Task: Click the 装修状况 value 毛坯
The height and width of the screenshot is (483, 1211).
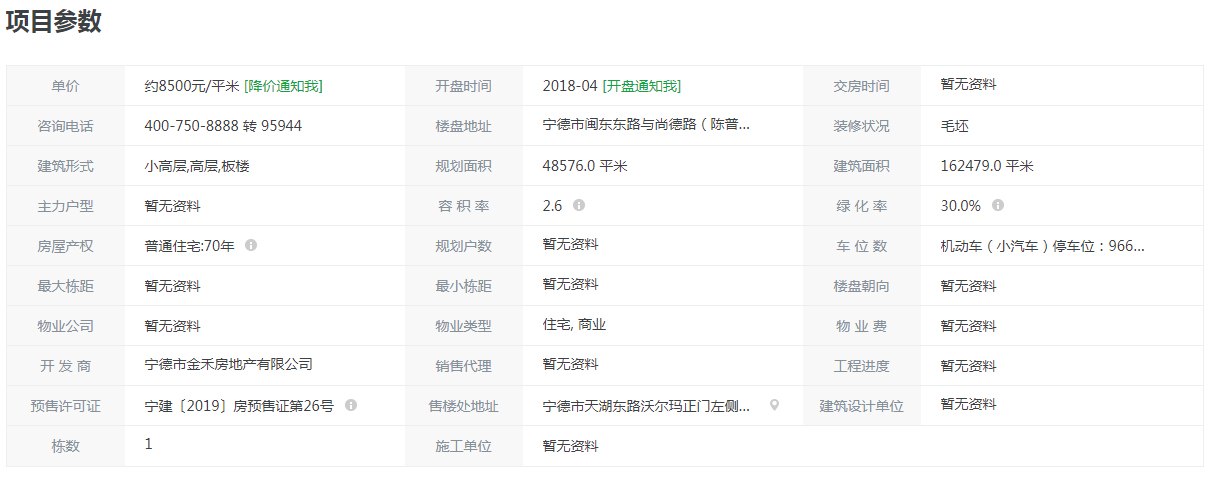Action: click(x=954, y=126)
